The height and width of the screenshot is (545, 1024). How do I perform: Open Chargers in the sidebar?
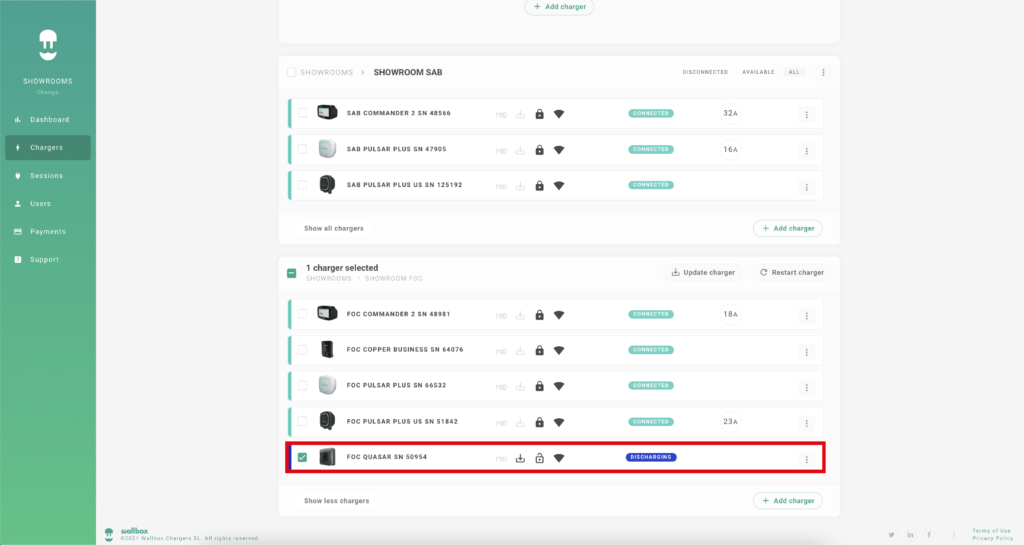48,148
